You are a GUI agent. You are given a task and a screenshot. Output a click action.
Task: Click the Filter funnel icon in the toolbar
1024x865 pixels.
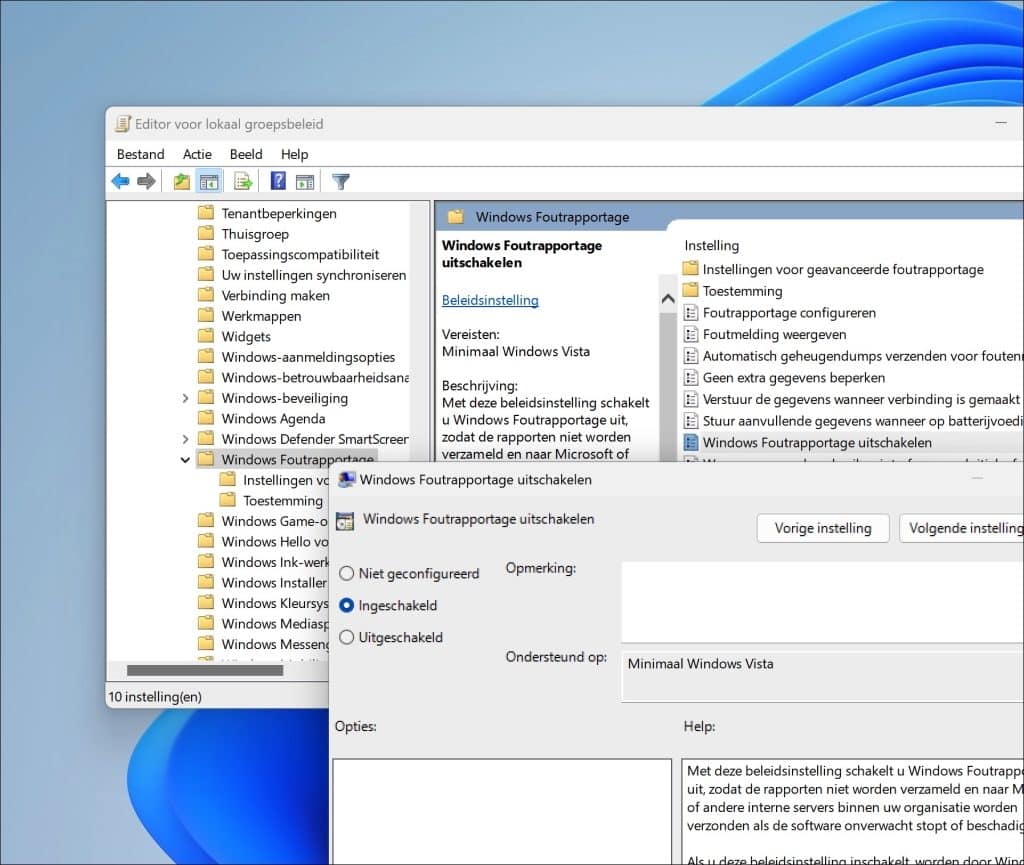coord(341,181)
